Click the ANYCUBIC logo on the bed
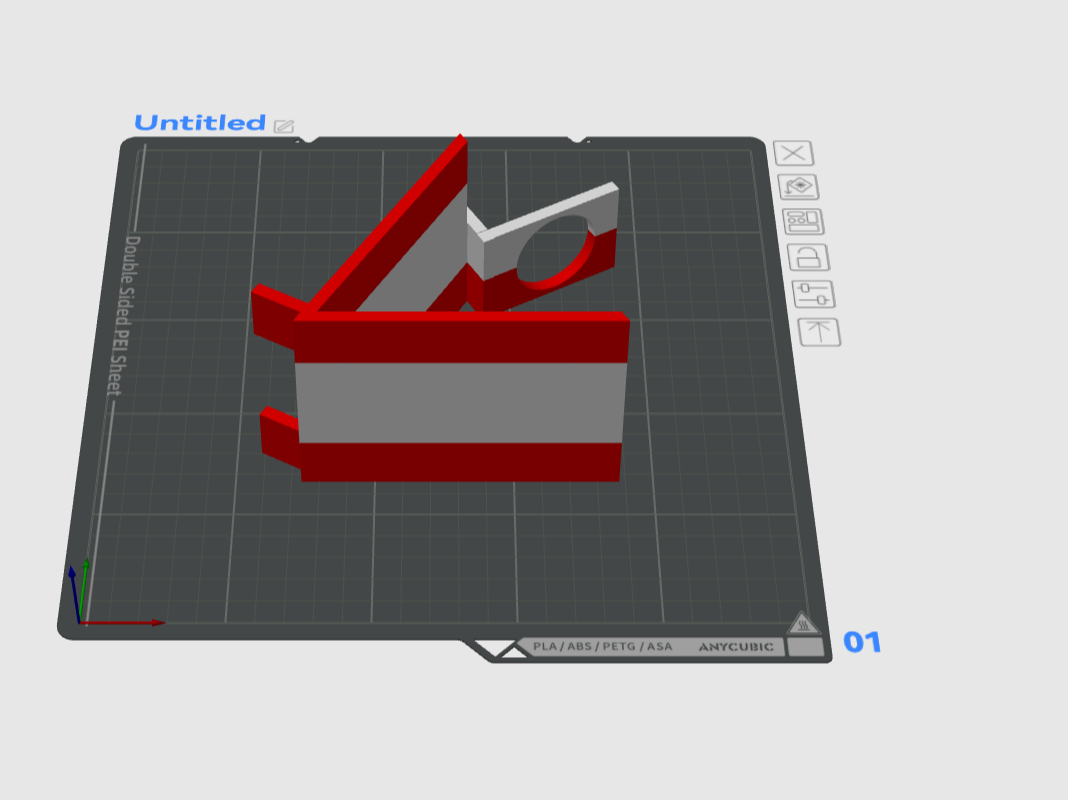 (736, 646)
